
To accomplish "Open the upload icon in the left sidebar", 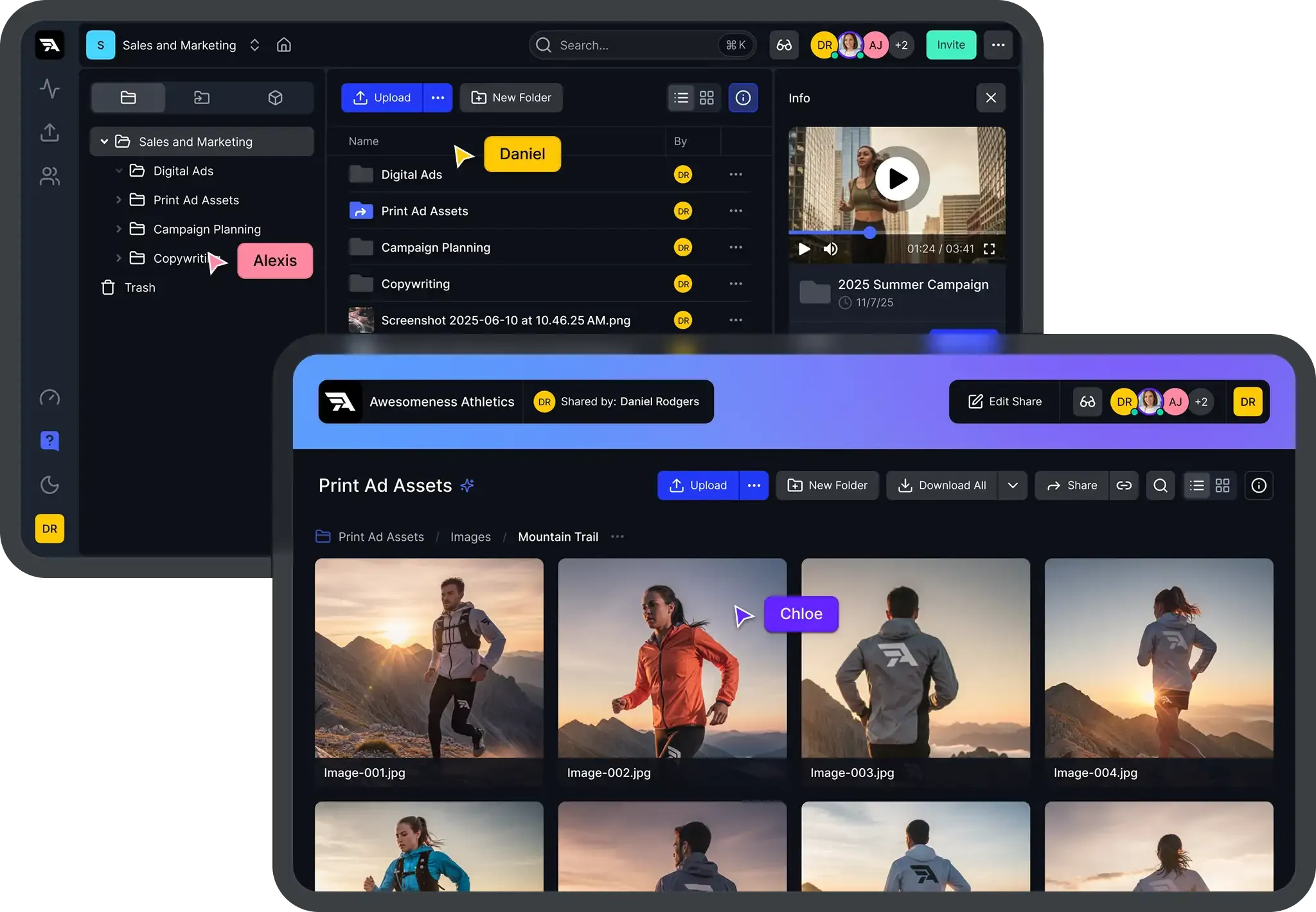I will pos(49,132).
